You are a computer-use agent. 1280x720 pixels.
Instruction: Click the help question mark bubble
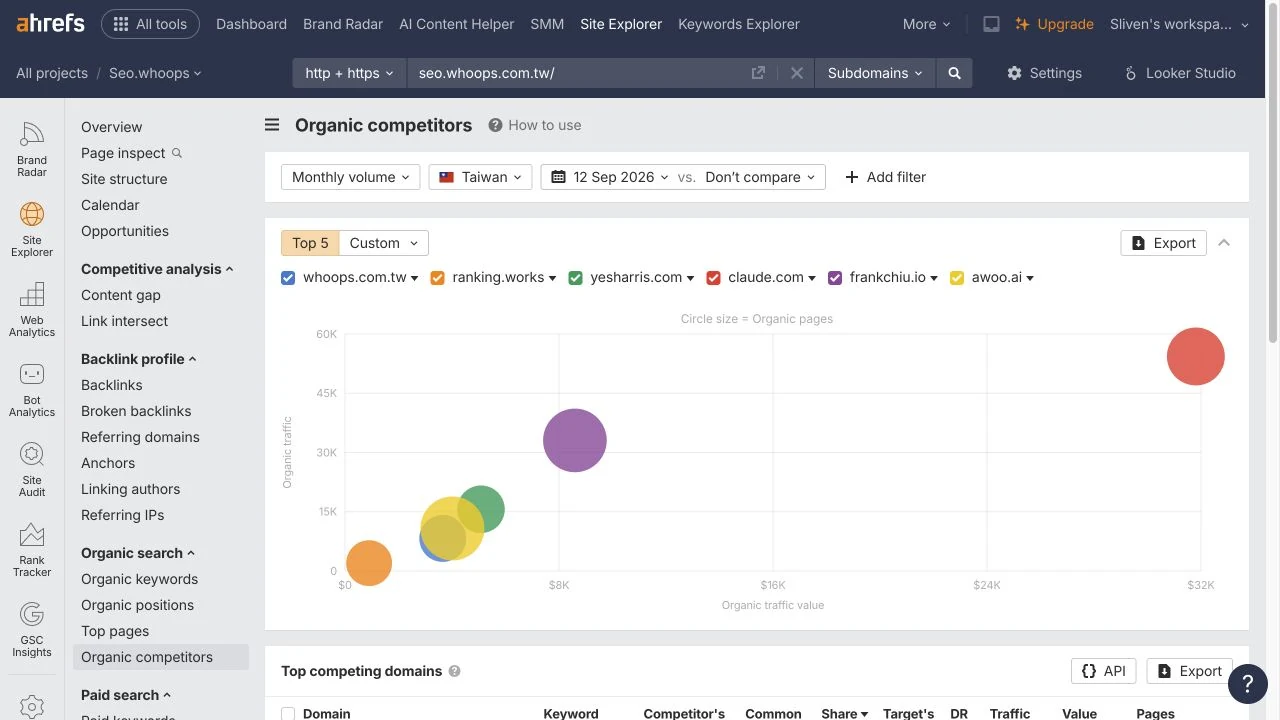pos(1247,683)
